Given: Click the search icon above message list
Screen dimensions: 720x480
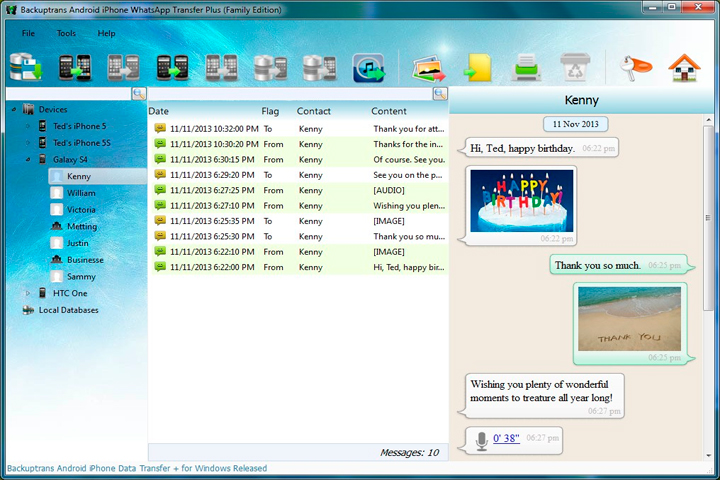Looking at the screenshot, I should [x=440, y=94].
